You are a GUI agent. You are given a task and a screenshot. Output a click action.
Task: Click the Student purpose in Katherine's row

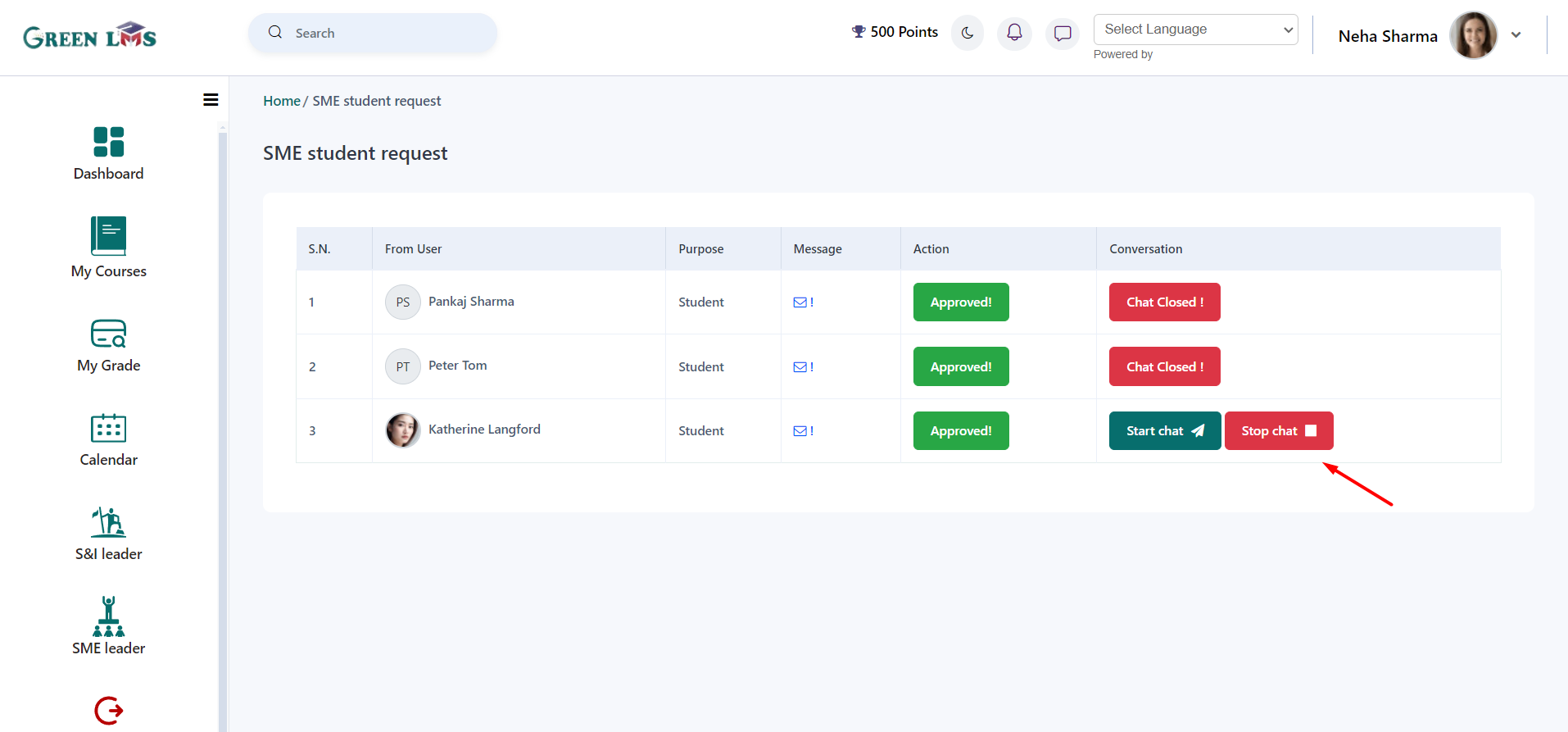(x=701, y=431)
